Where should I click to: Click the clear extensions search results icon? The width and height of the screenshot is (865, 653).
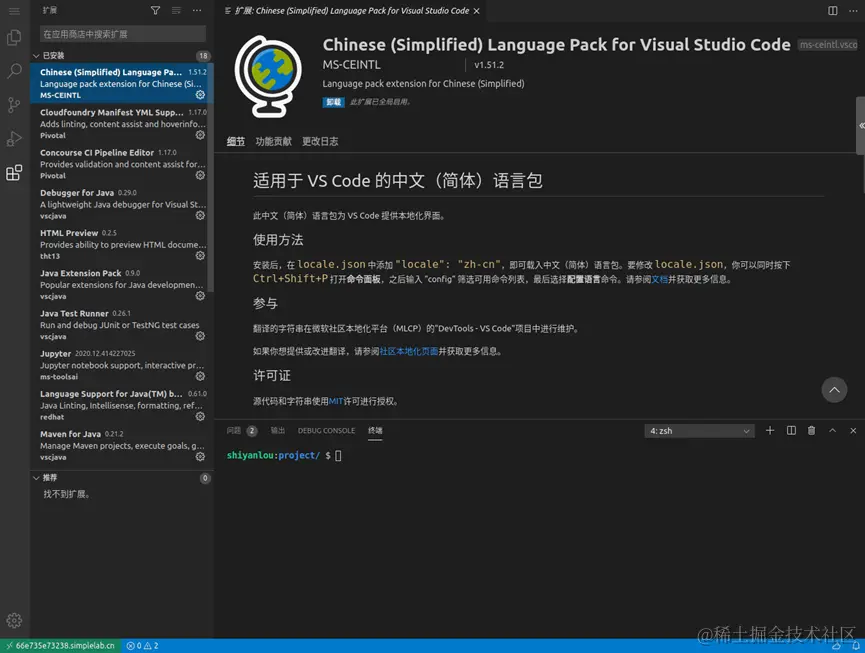pos(176,10)
